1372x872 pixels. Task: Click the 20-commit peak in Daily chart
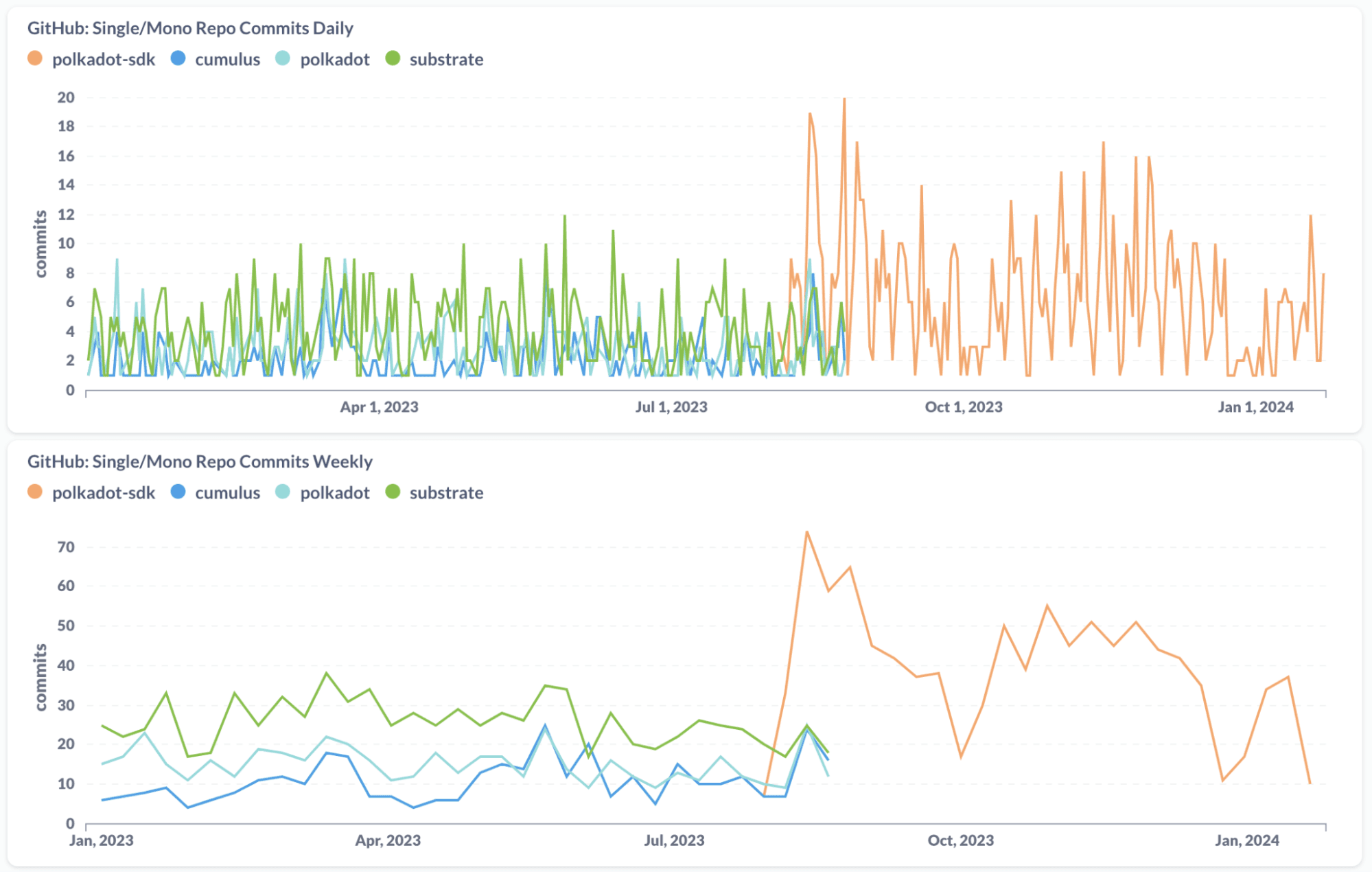pyautogui.click(x=844, y=99)
